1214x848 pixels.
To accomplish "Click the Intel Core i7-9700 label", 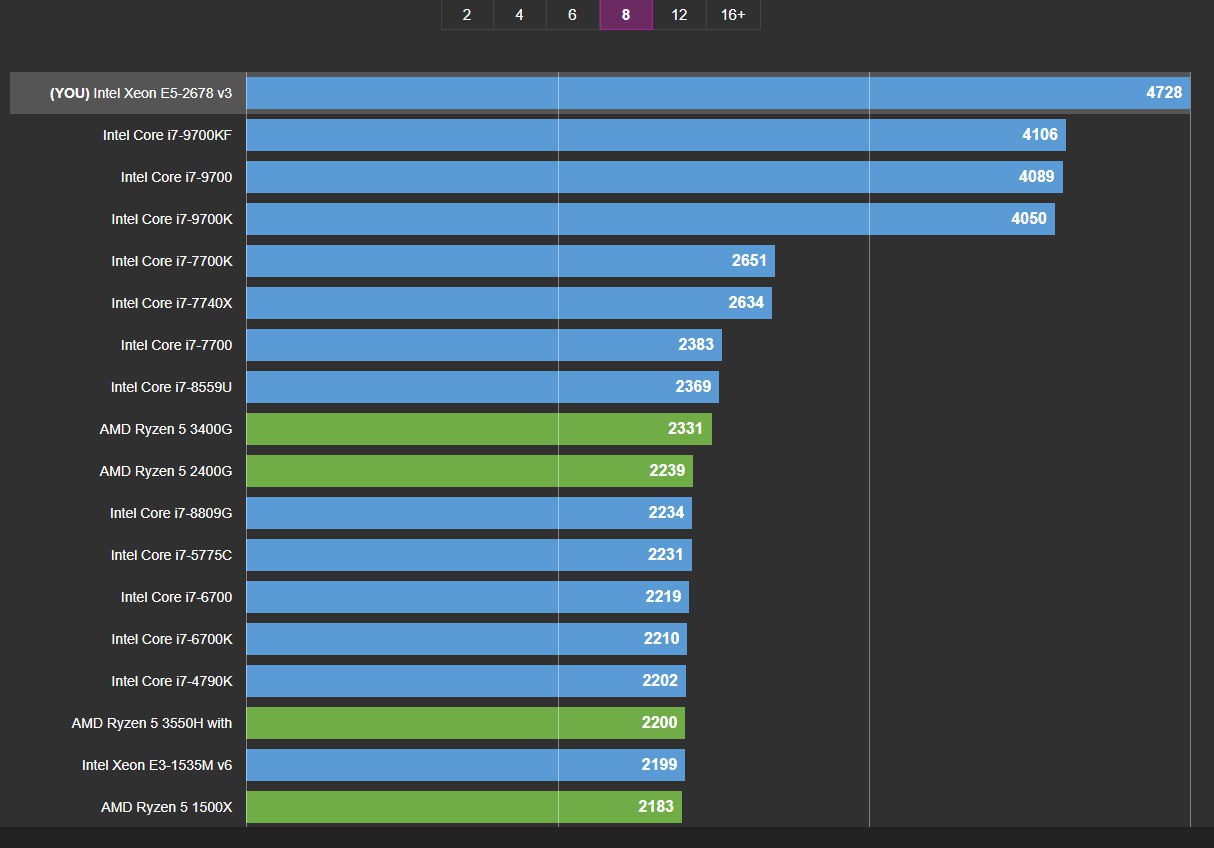I will pyautogui.click(x=176, y=177).
